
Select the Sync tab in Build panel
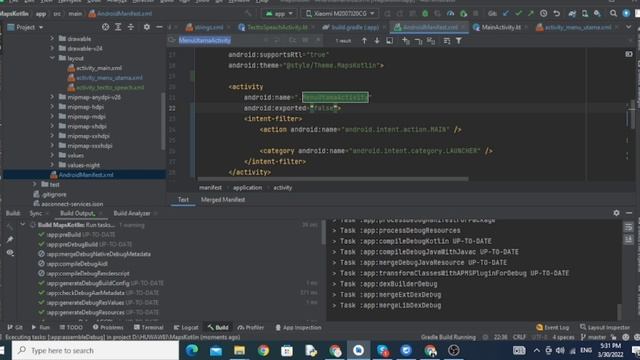tap(36, 213)
